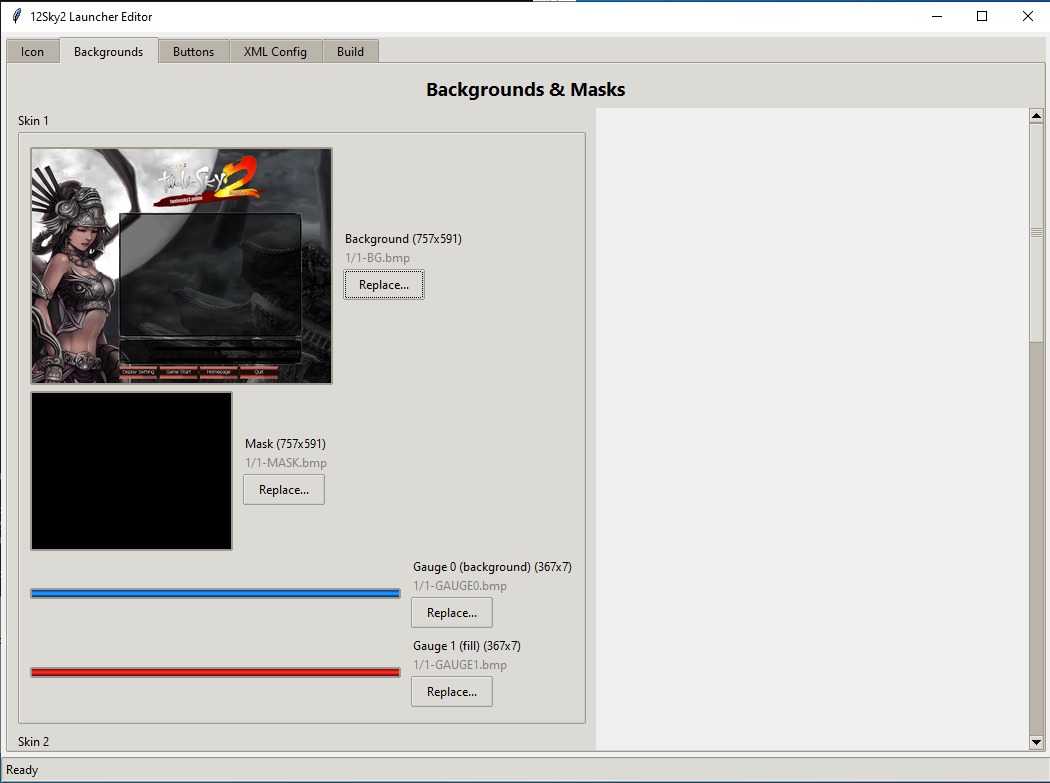Replace the 1-MASK.bmp mask image
The image size is (1050, 783).
coord(284,490)
